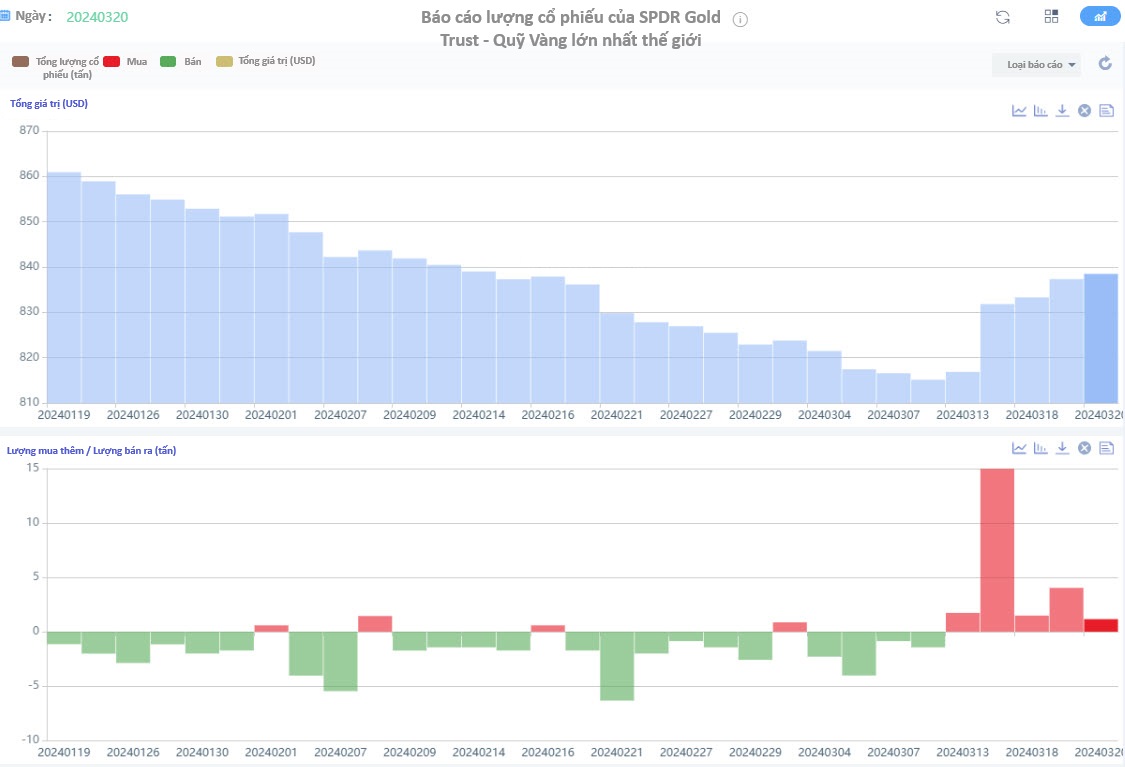This screenshot has width=1125, height=767.
Task: Toggle the Tổng lượng cổ phiếu (tấn) legend
Action: [x=55, y=67]
